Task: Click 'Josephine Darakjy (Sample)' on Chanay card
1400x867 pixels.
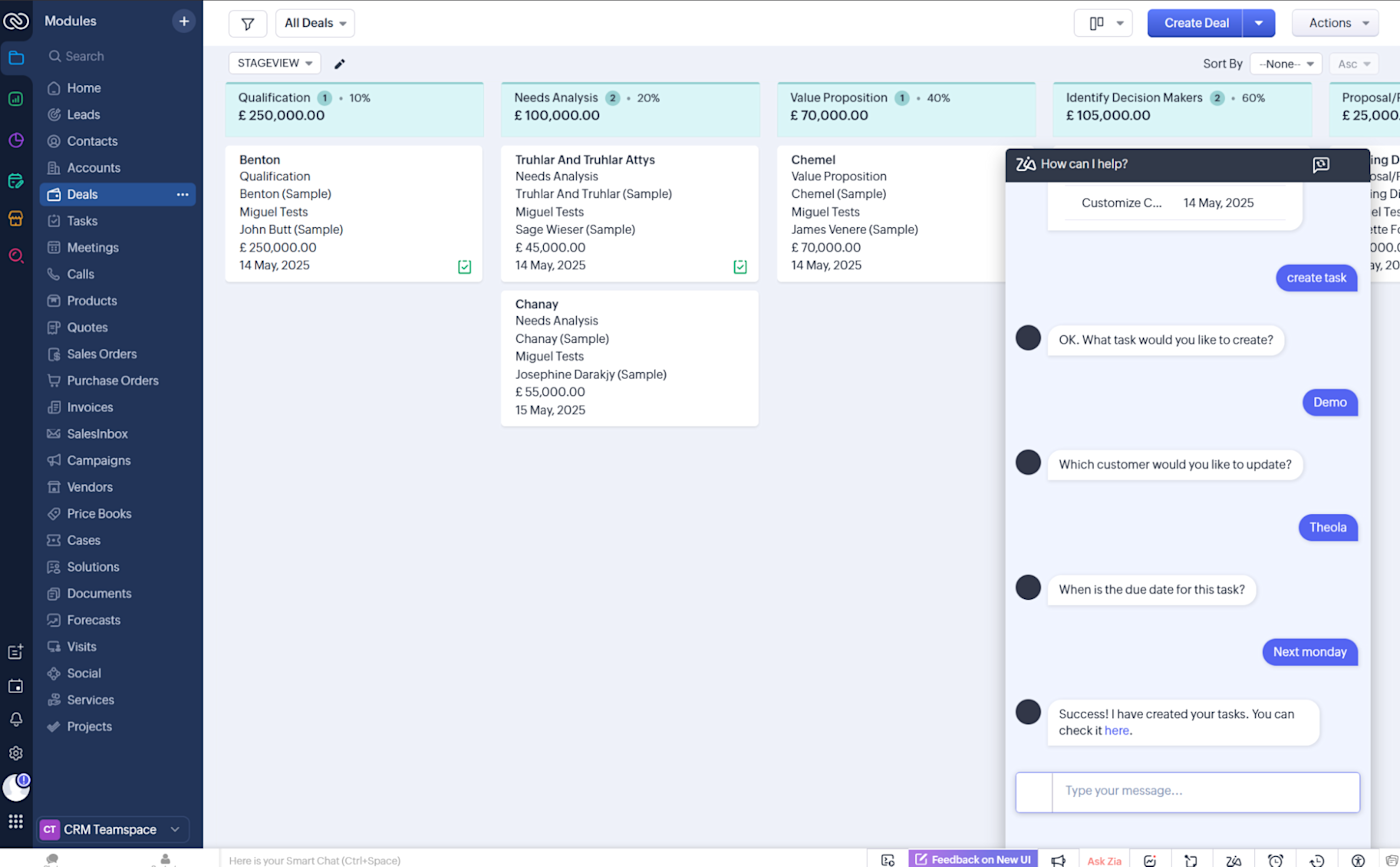Action: click(591, 374)
